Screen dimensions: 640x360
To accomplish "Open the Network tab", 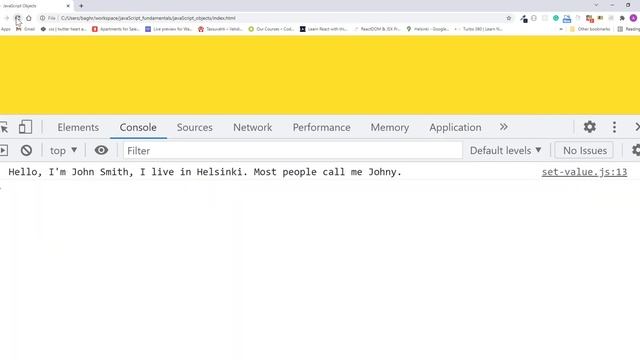I will pyautogui.click(x=253, y=127).
